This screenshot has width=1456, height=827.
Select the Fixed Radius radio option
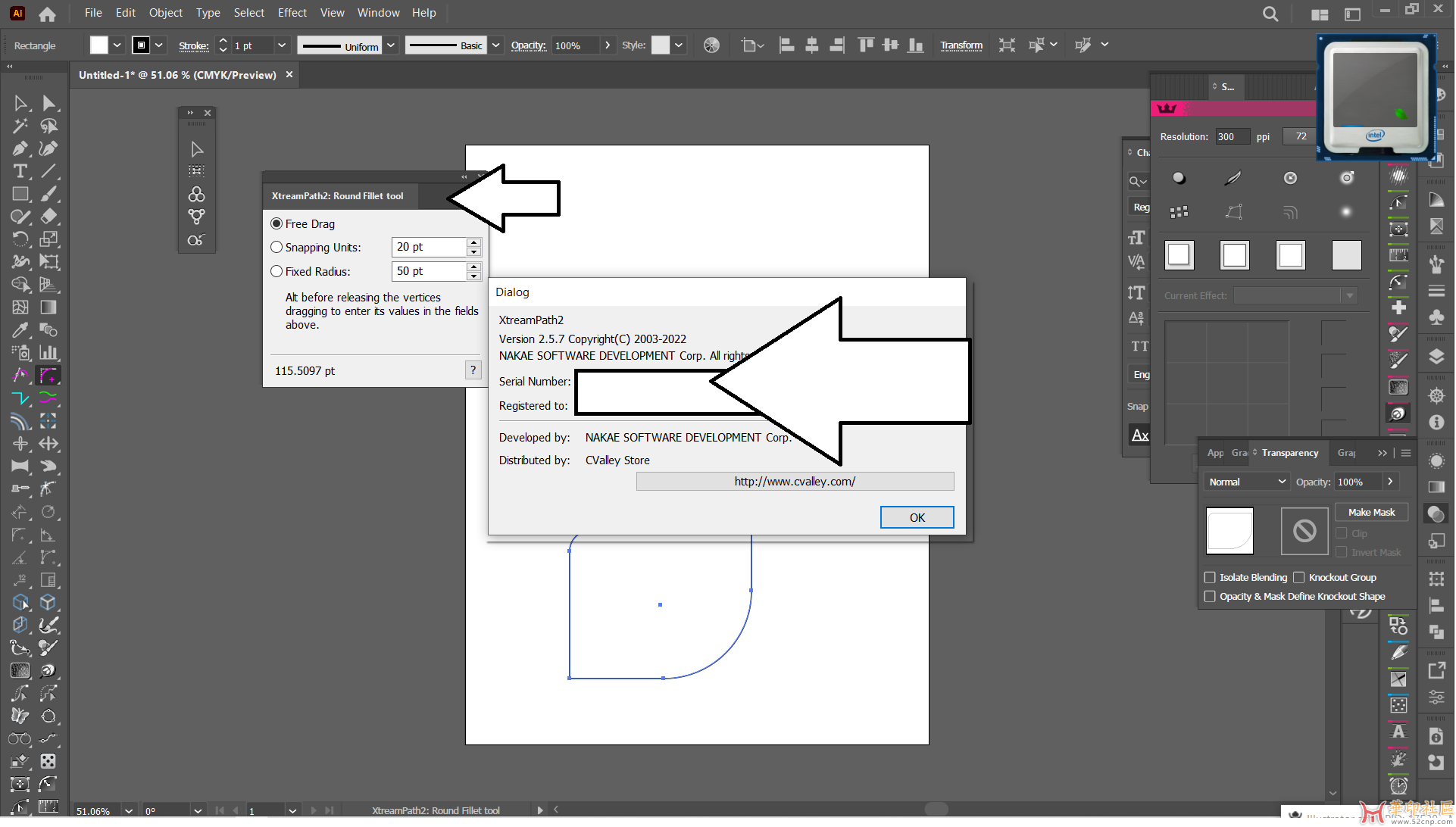277,272
